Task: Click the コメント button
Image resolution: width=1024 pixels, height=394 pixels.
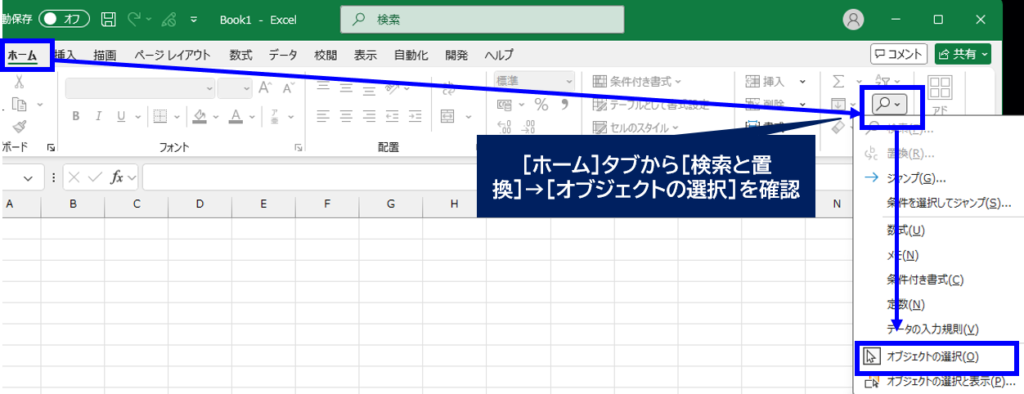Action: [899, 54]
